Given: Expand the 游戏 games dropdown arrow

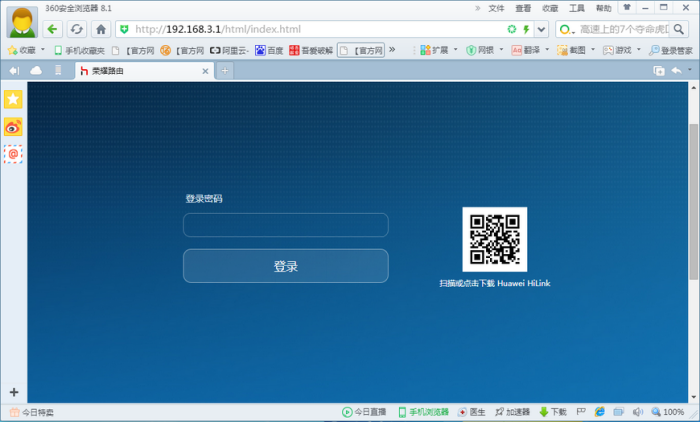Looking at the screenshot, I should click(x=639, y=50).
